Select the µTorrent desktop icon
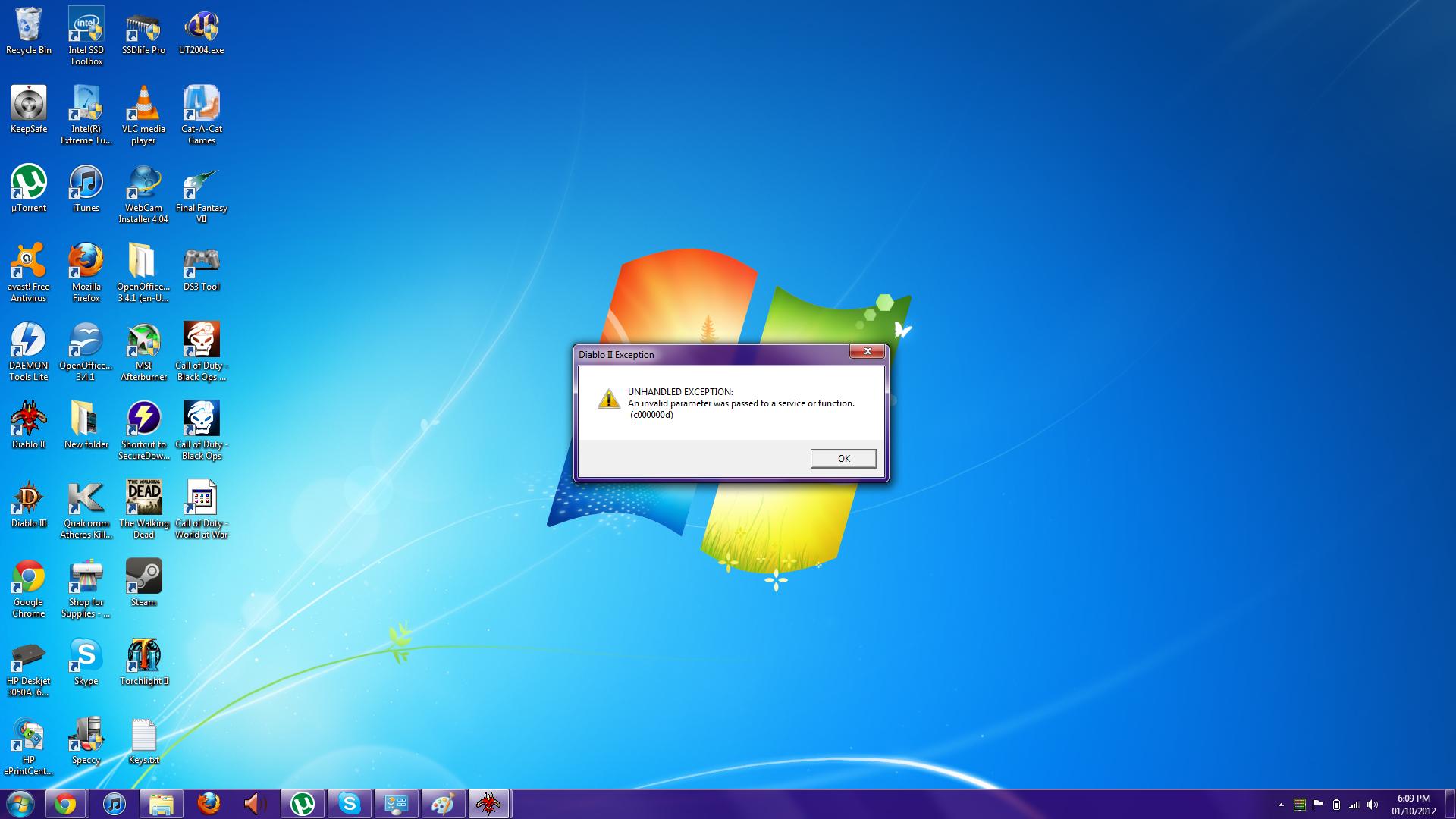Viewport: 1456px width, 819px height. pyautogui.click(x=29, y=190)
